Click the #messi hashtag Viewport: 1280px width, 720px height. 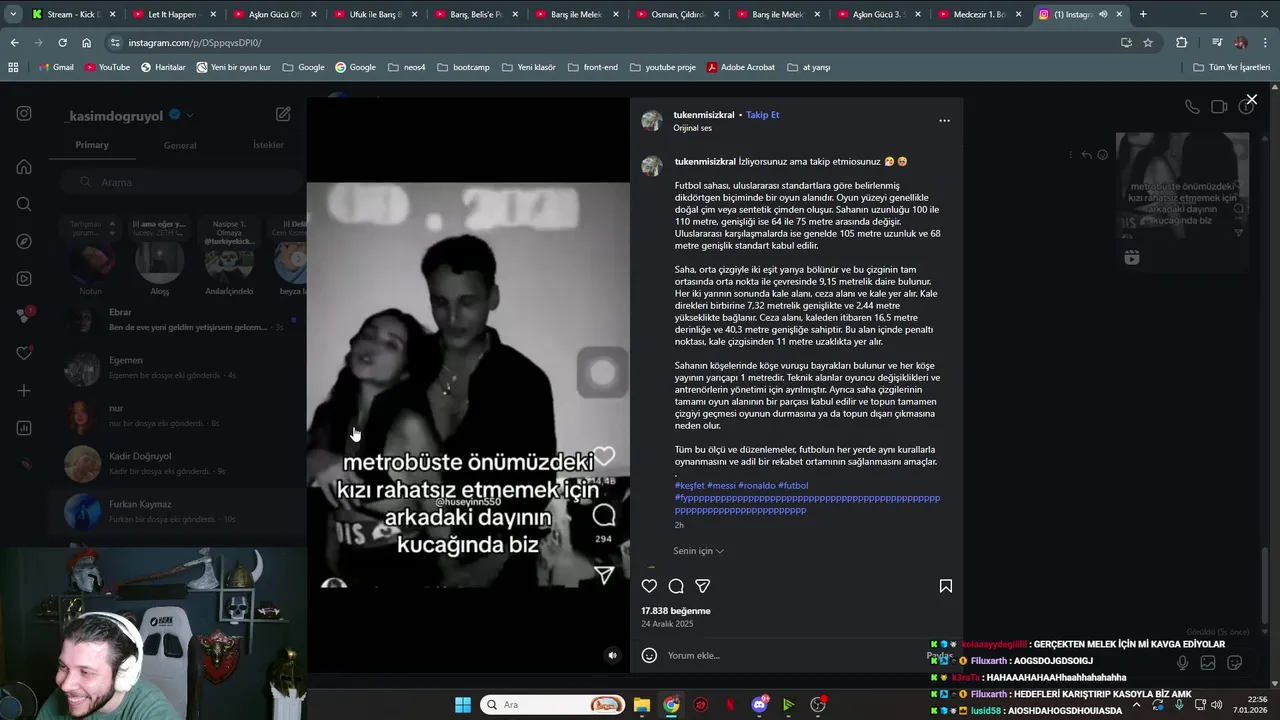pos(721,486)
